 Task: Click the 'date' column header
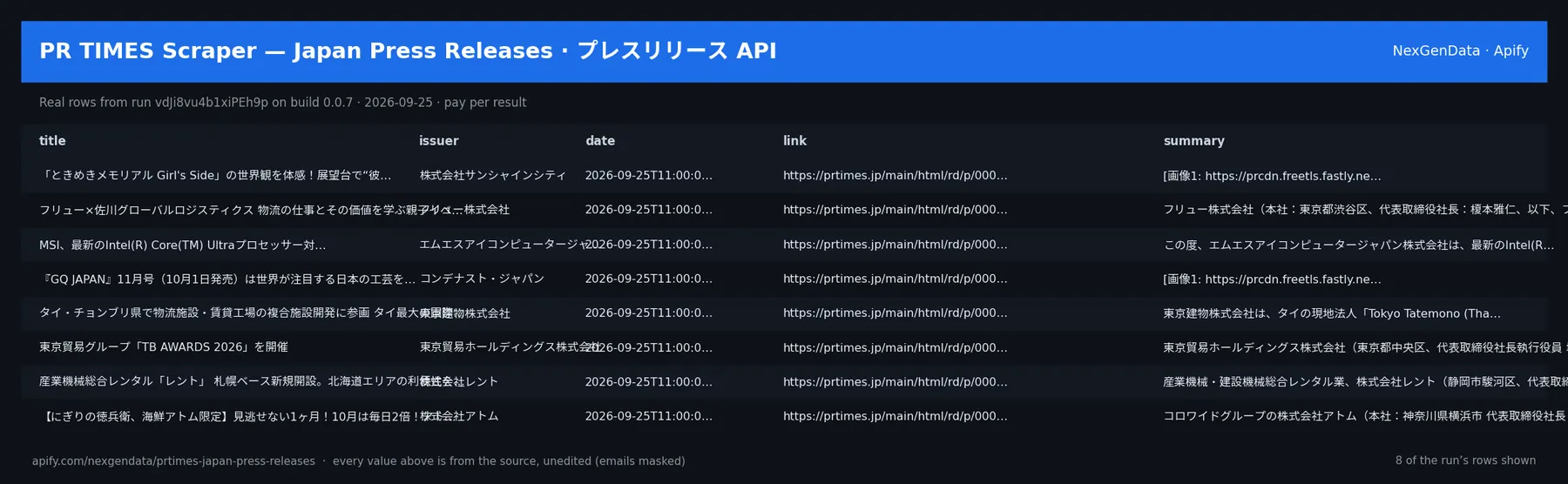click(x=600, y=140)
